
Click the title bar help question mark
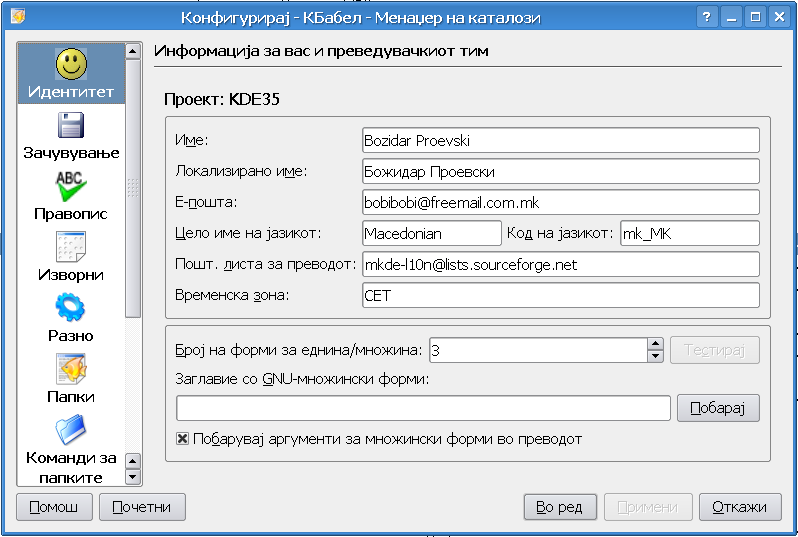706,17
